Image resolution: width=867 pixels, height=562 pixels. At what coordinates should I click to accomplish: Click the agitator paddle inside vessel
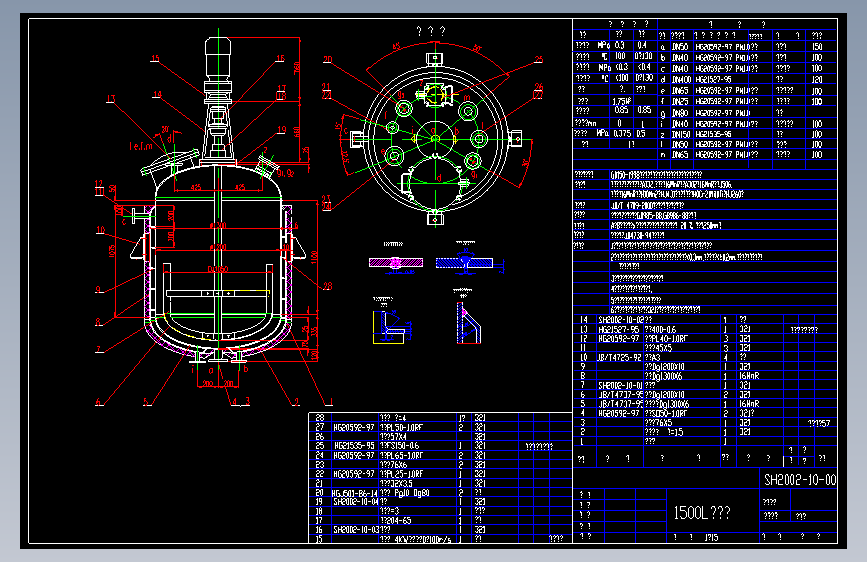tap(218, 293)
